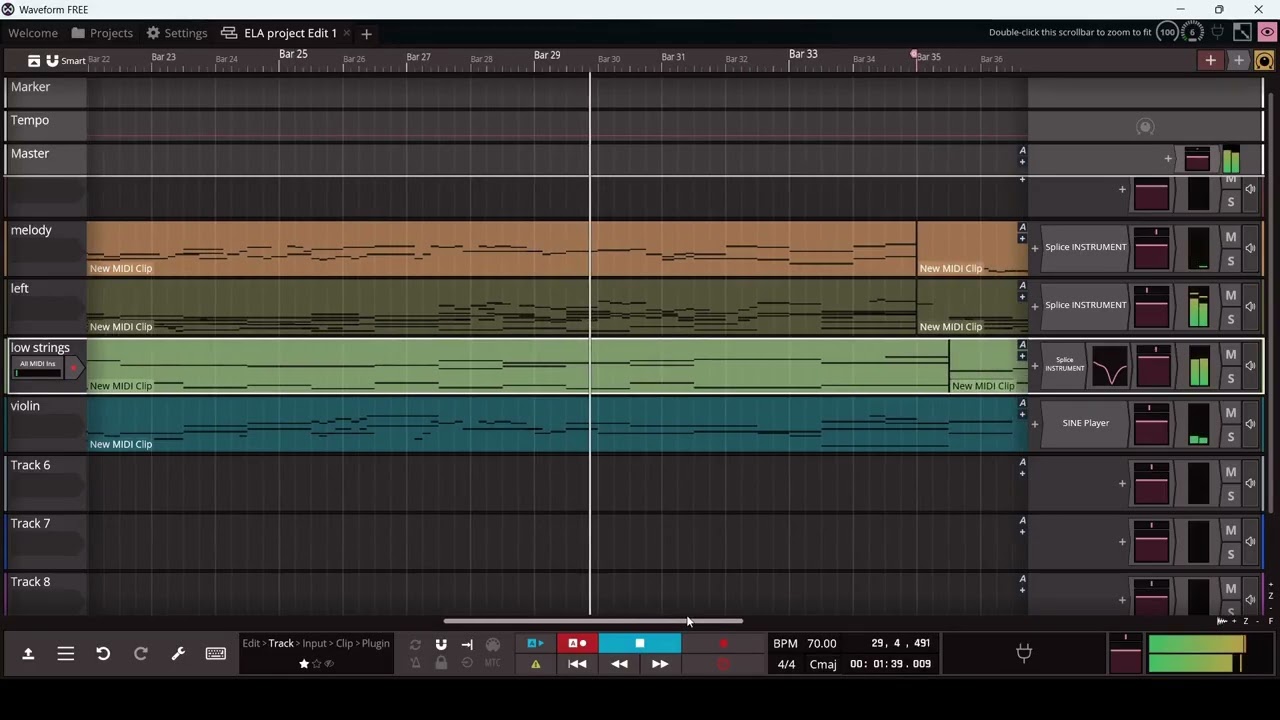Adjust the melody track volume/pan fader

click(1151, 248)
